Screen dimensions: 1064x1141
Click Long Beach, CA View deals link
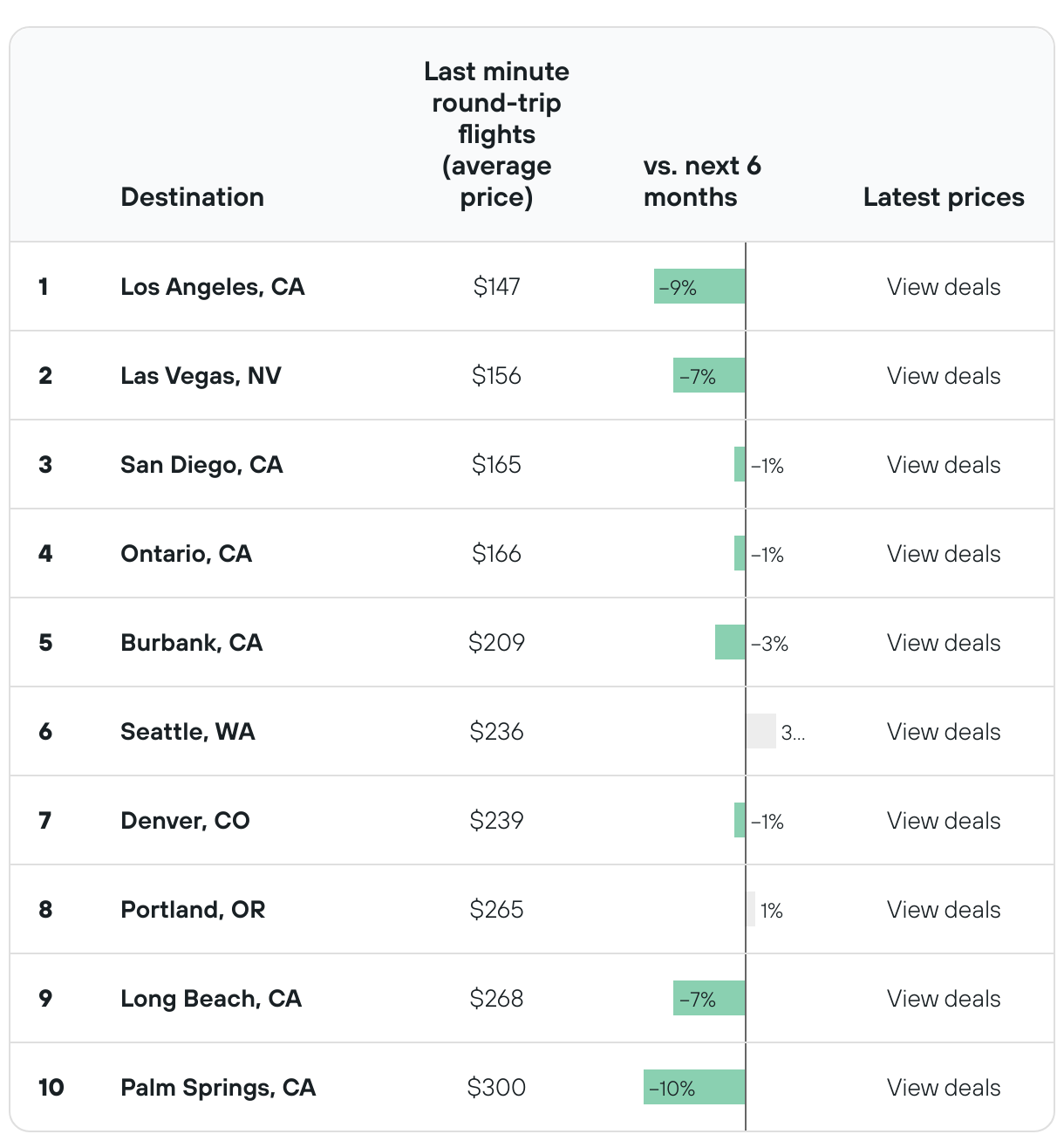(x=943, y=999)
